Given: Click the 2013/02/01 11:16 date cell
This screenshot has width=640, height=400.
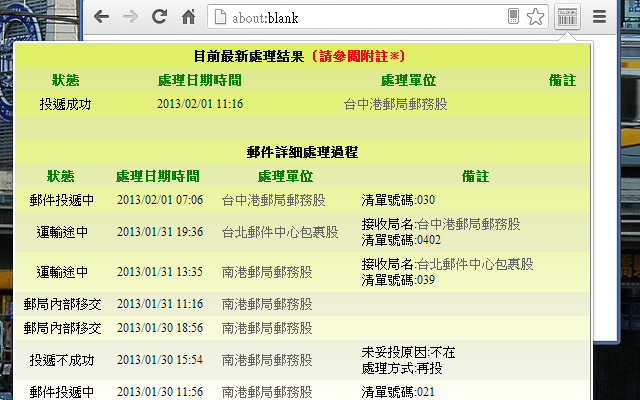Looking at the screenshot, I should (x=200, y=104).
